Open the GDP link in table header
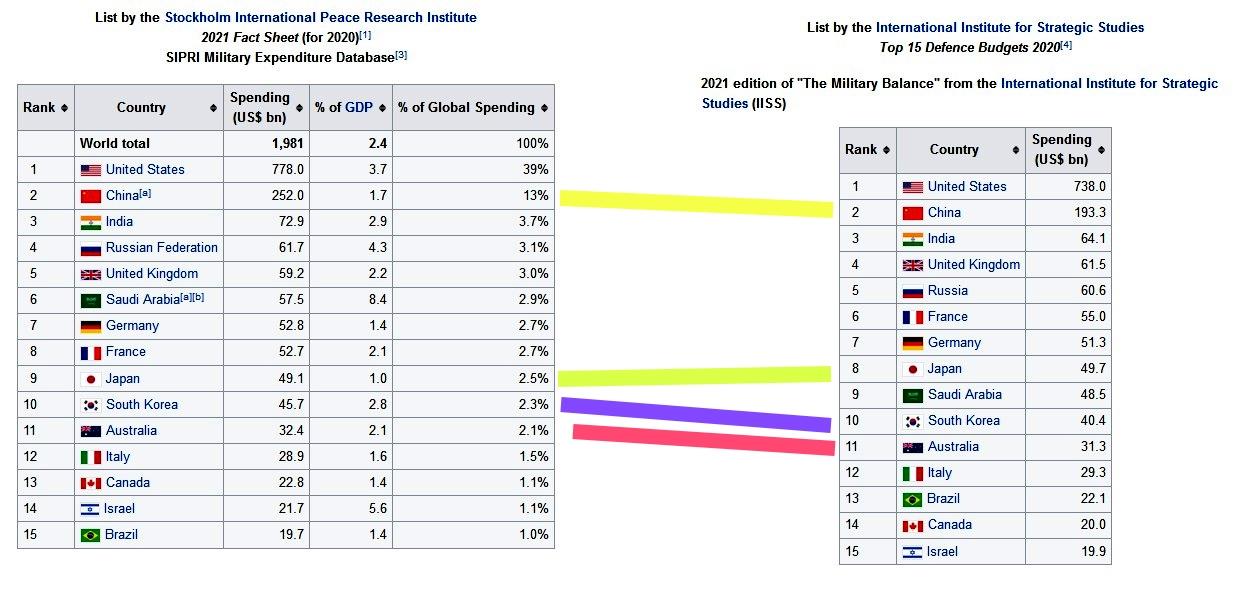Viewport: 1246px width, 593px height. click(x=359, y=108)
